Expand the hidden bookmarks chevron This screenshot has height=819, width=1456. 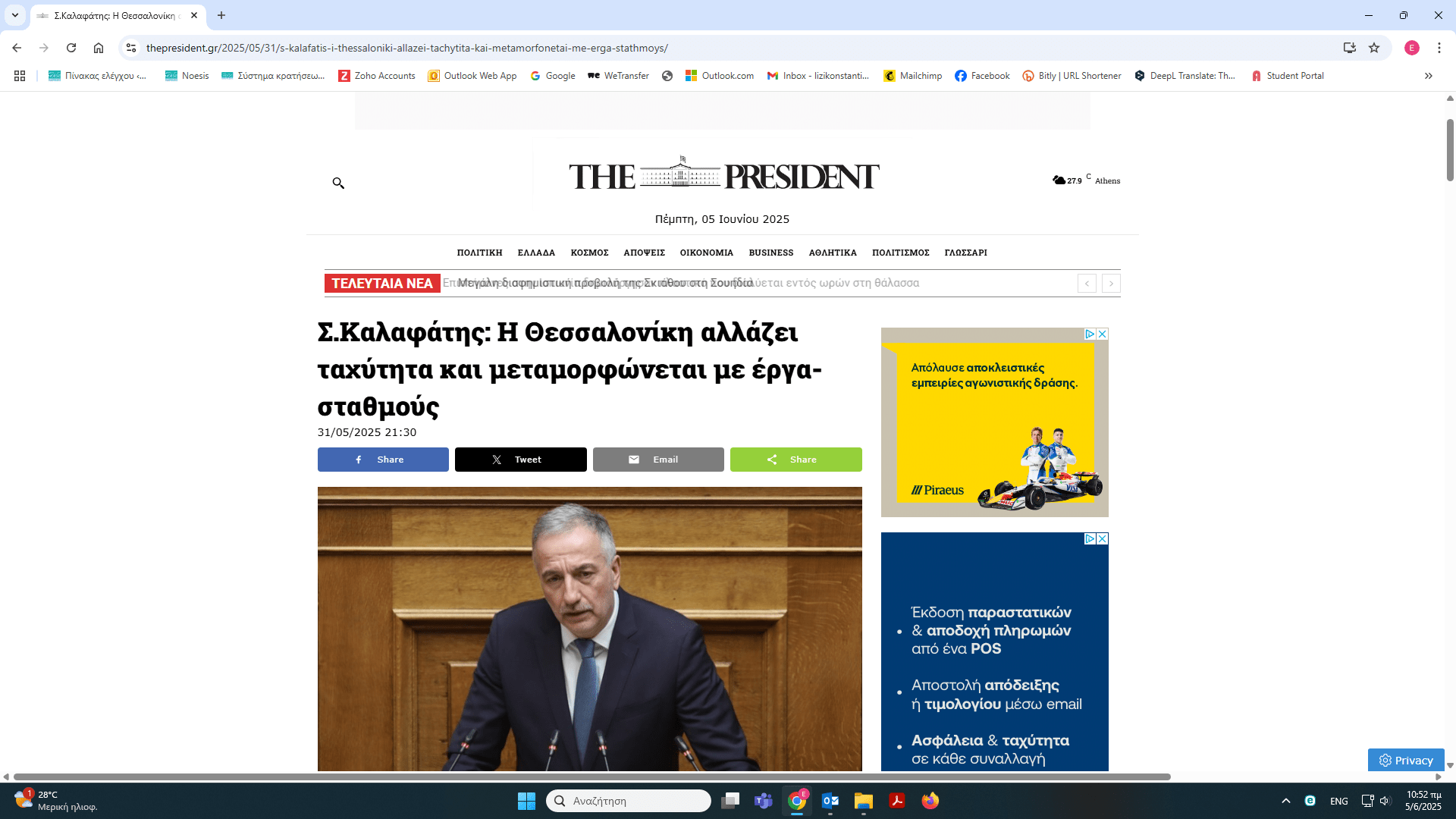(x=1429, y=76)
